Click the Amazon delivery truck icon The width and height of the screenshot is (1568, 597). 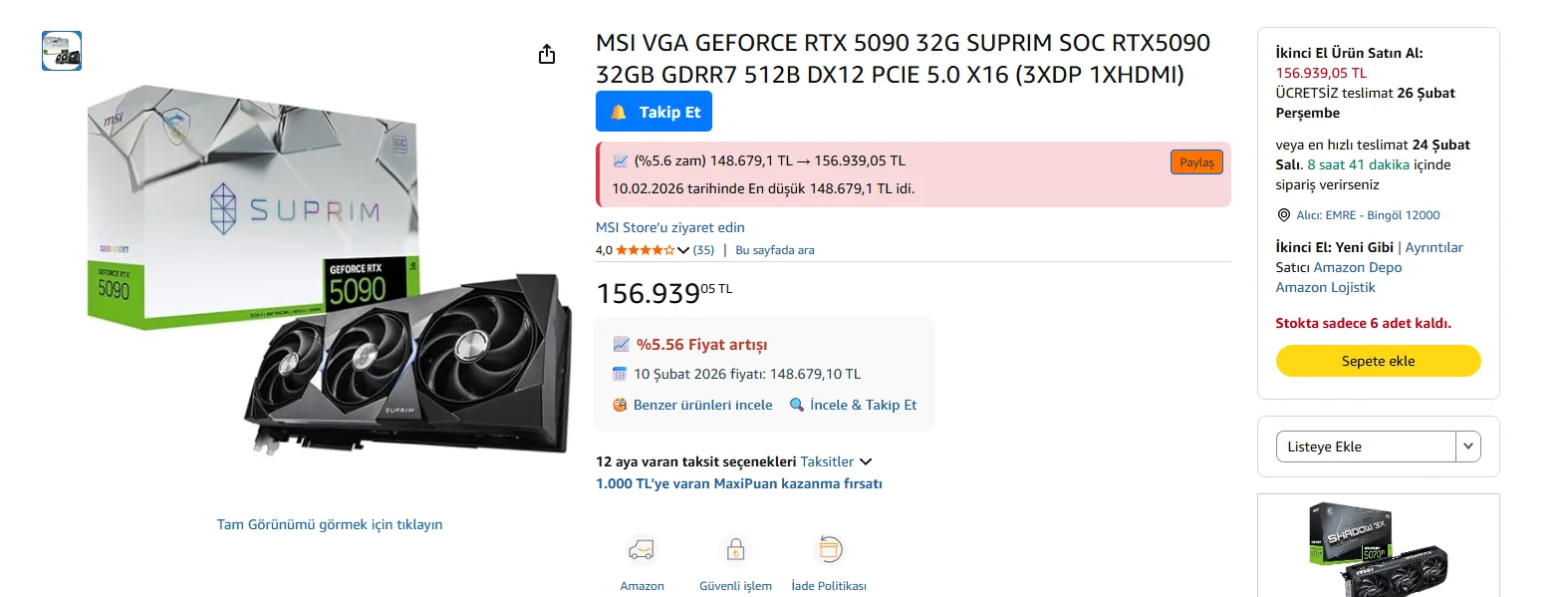coord(642,549)
